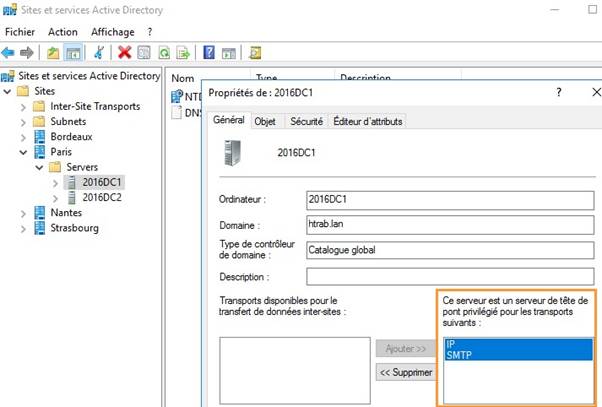Collapse the Sites node

(x=7, y=91)
